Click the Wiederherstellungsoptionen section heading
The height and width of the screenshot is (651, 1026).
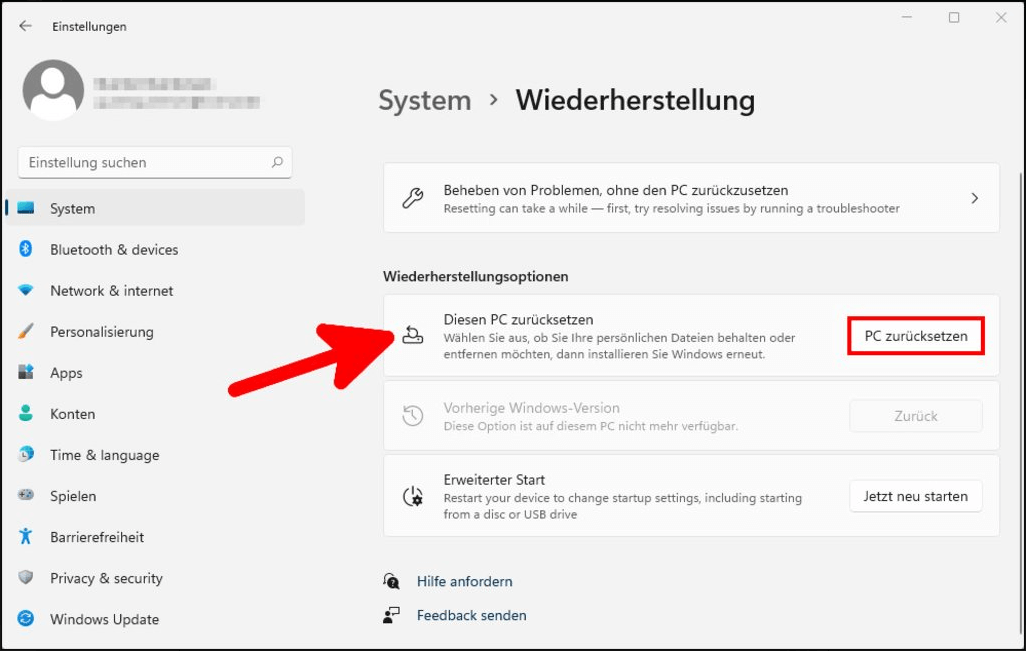476,276
